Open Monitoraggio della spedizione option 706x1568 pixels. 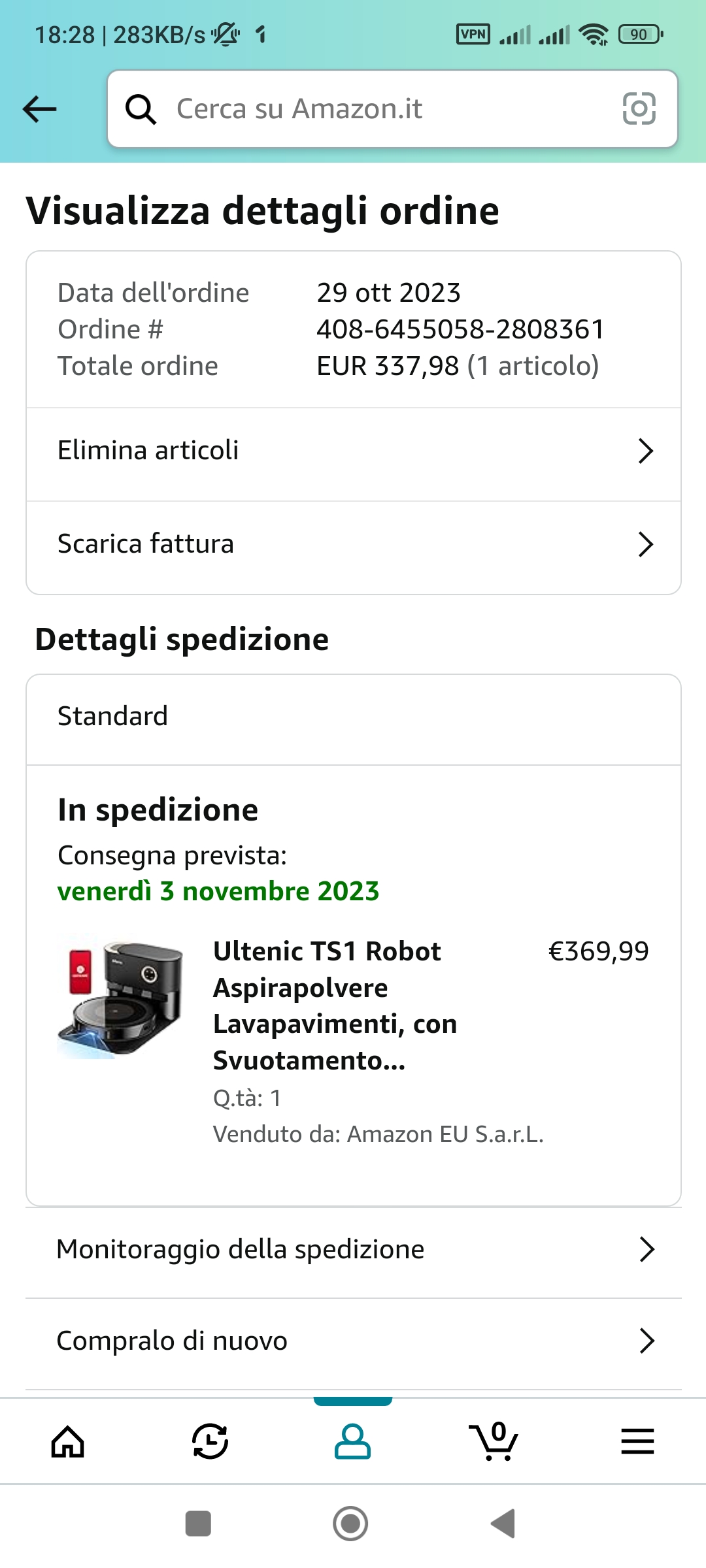(241, 1249)
